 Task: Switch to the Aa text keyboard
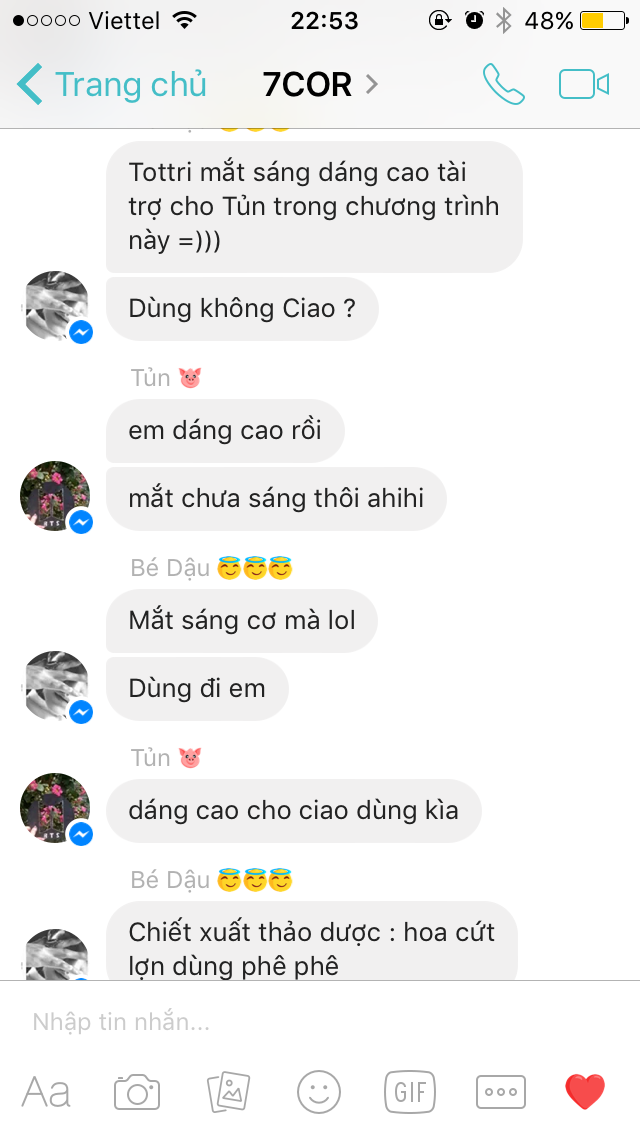(46, 1092)
